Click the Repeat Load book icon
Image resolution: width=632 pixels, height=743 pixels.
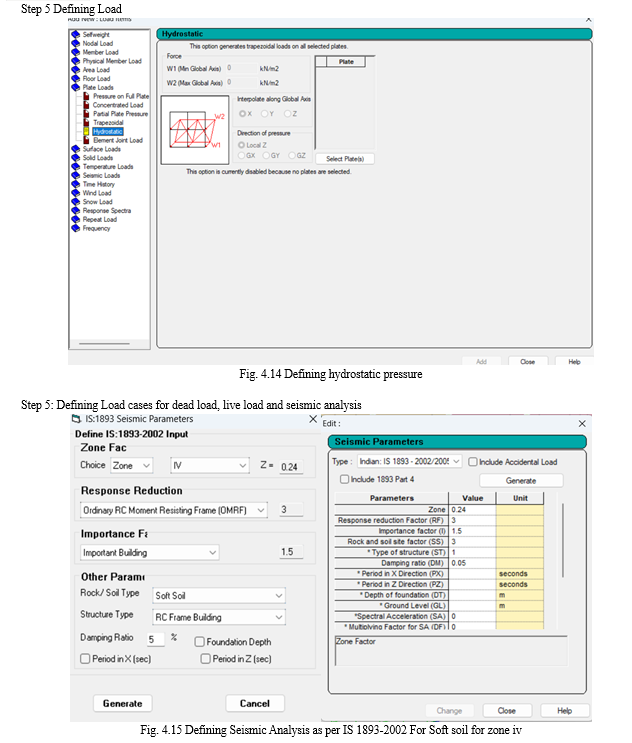(x=75, y=219)
